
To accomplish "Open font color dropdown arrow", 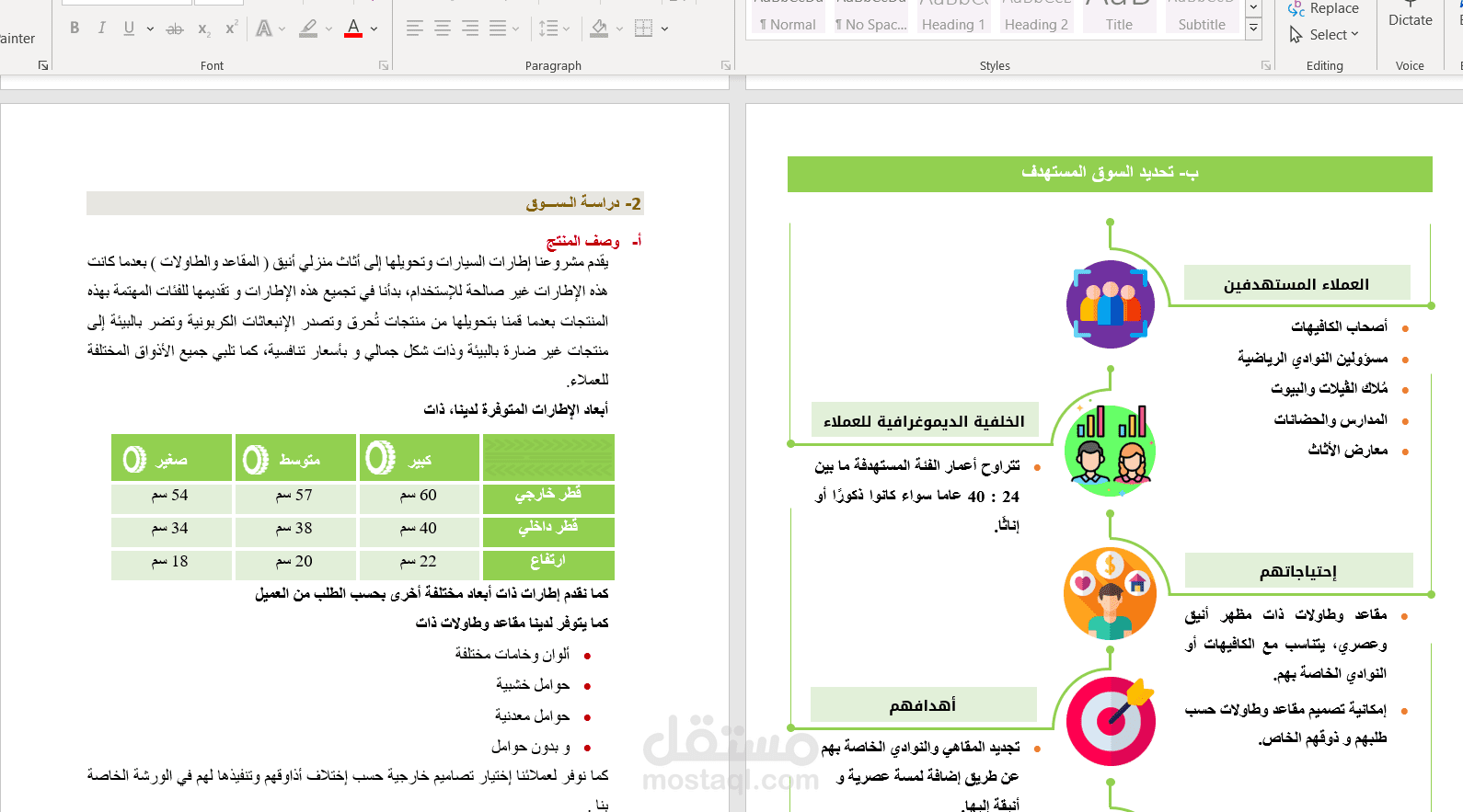I will click(x=374, y=29).
